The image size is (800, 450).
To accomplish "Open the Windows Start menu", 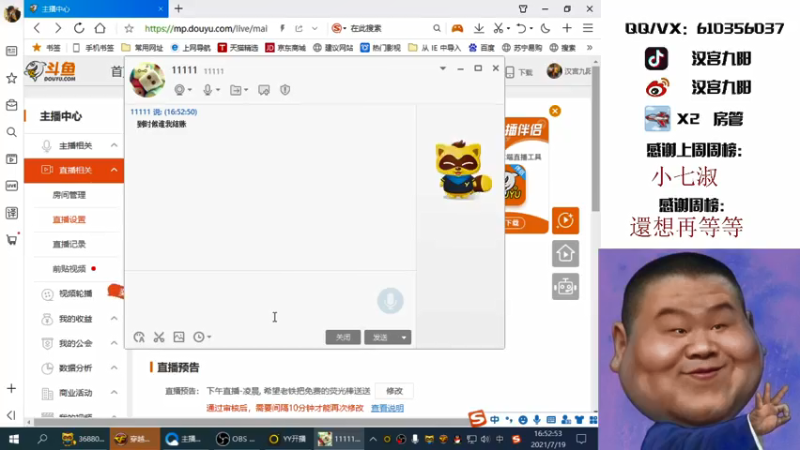I will pyautogui.click(x=14, y=439).
